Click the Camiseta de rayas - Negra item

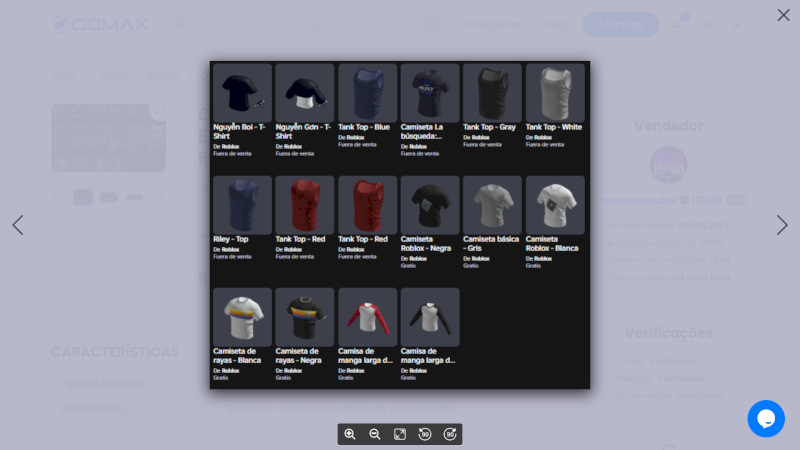click(x=305, y=334)
